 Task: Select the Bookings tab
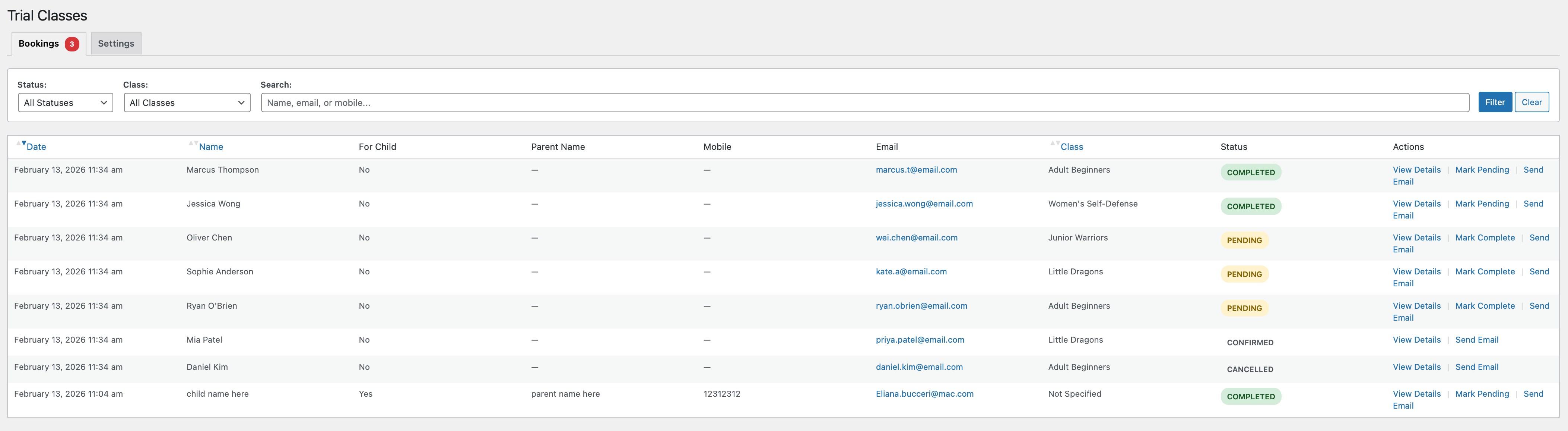(38, 43)
